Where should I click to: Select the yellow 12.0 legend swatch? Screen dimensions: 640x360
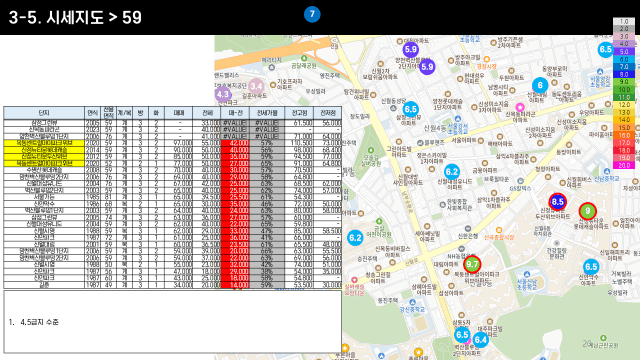coord(624,105)
